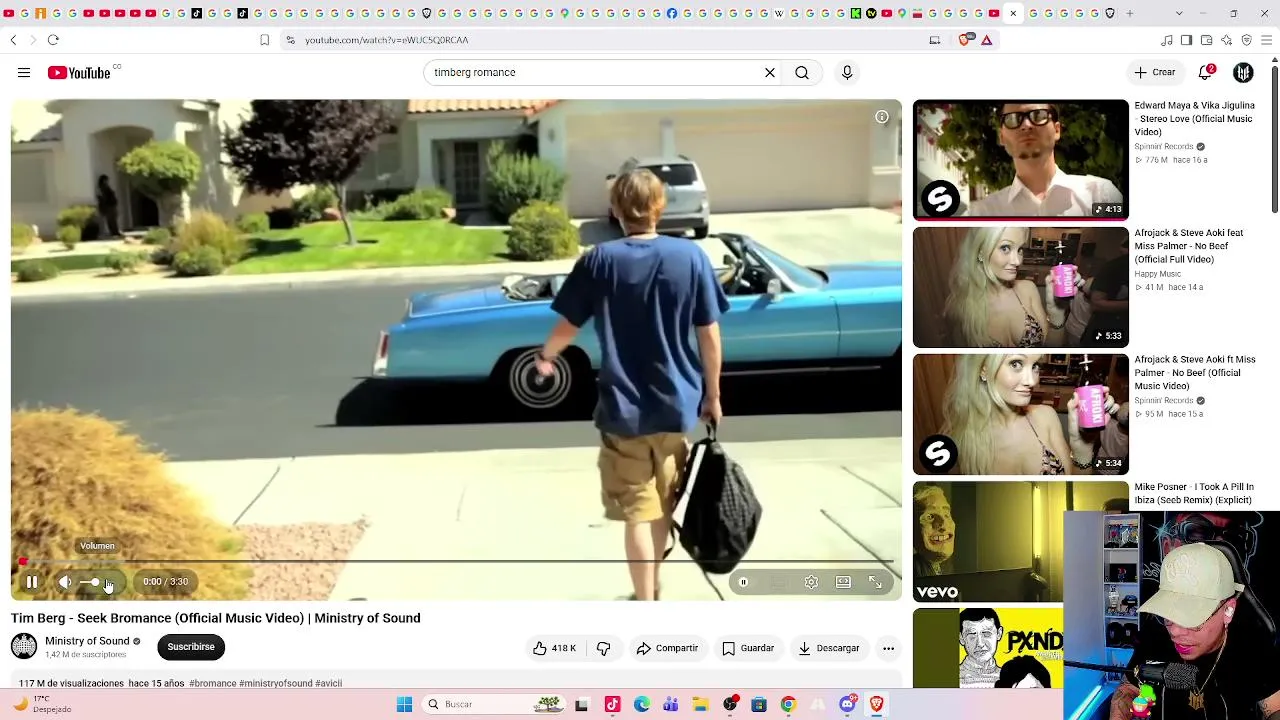
Task: Click the Descargar download button
Action: 829,648
